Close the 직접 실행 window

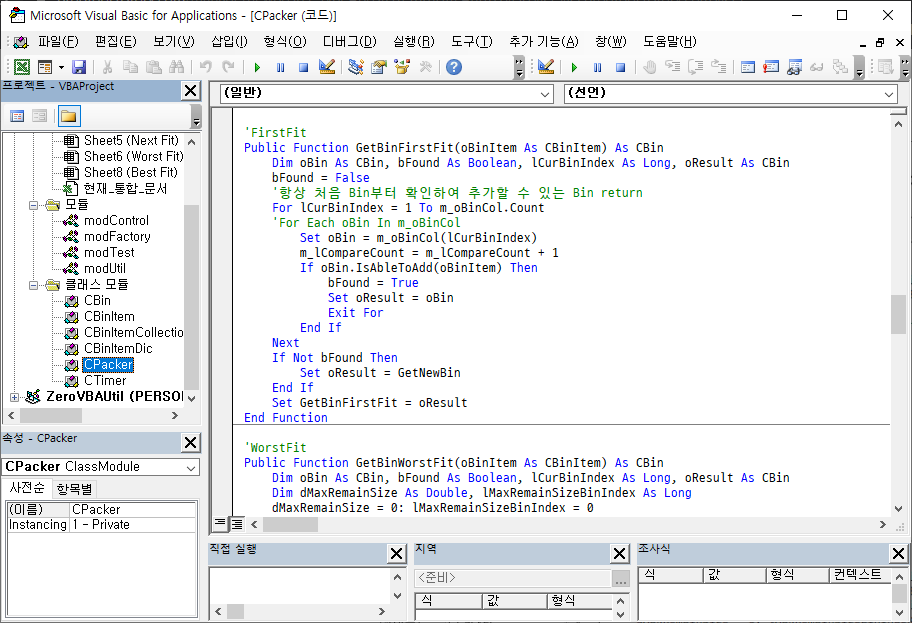pos(396,554)
